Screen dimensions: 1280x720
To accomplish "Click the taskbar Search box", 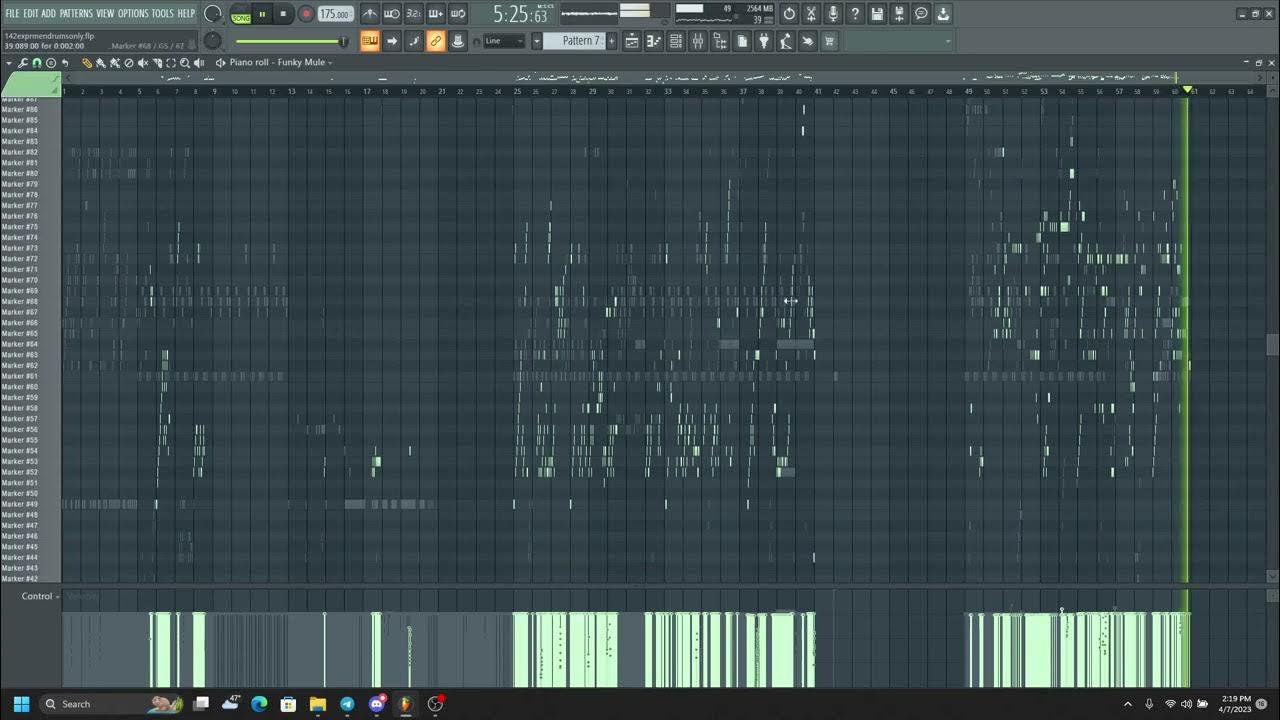I will coord(112,704).
